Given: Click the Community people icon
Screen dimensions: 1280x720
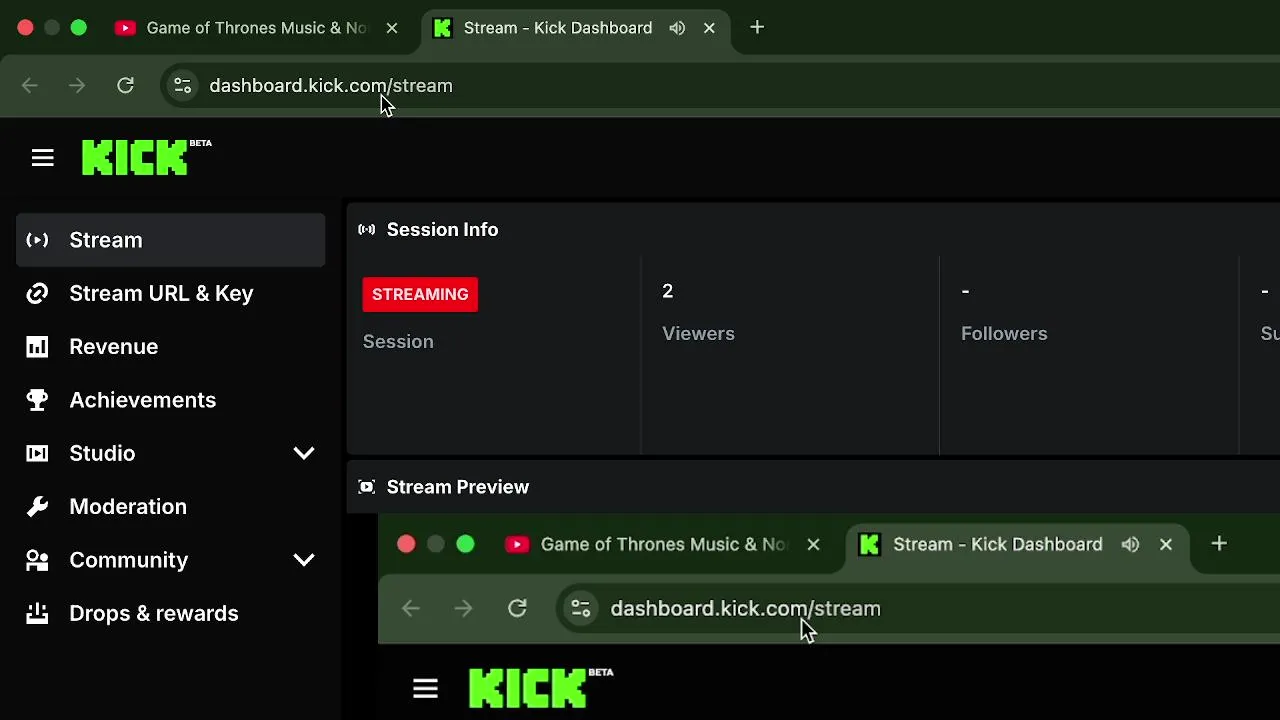Looking at the screenshot, I should click(x=37, y=560).
